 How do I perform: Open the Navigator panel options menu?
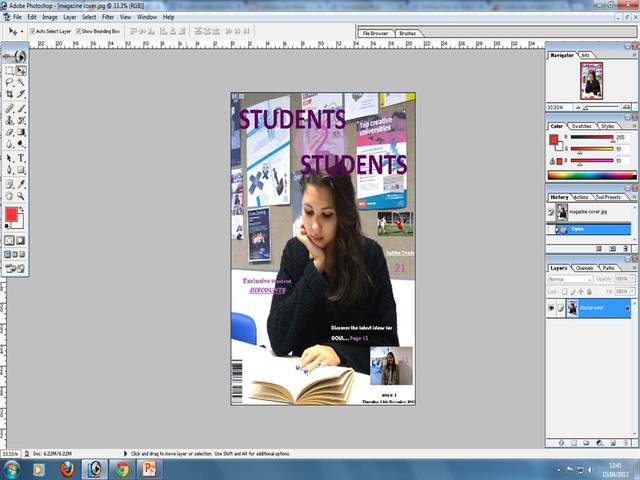click(x=635, y=55)
